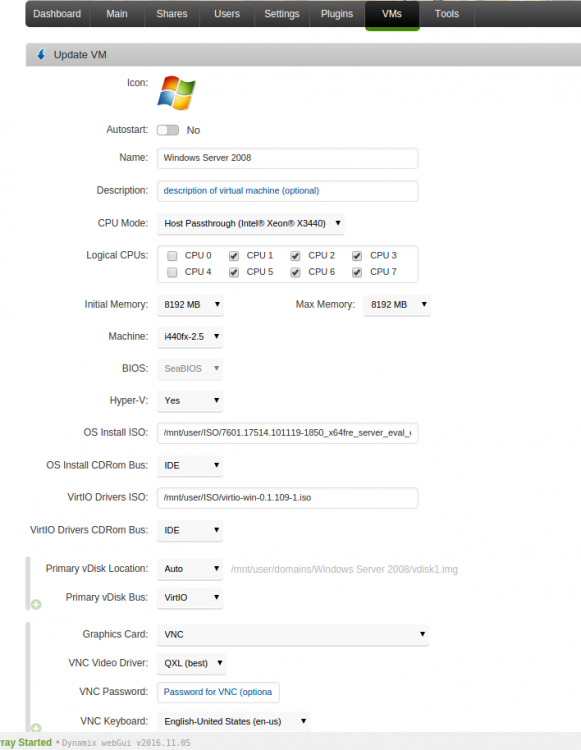The height and width of the screenshot is (750, 581).
Task: Open the Plugins tab
Action: 337,14
